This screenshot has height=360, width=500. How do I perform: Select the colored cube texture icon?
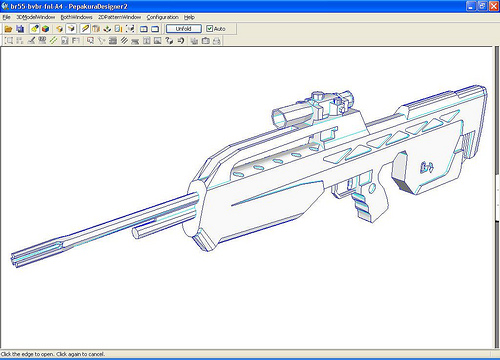[x=46, y=29]
